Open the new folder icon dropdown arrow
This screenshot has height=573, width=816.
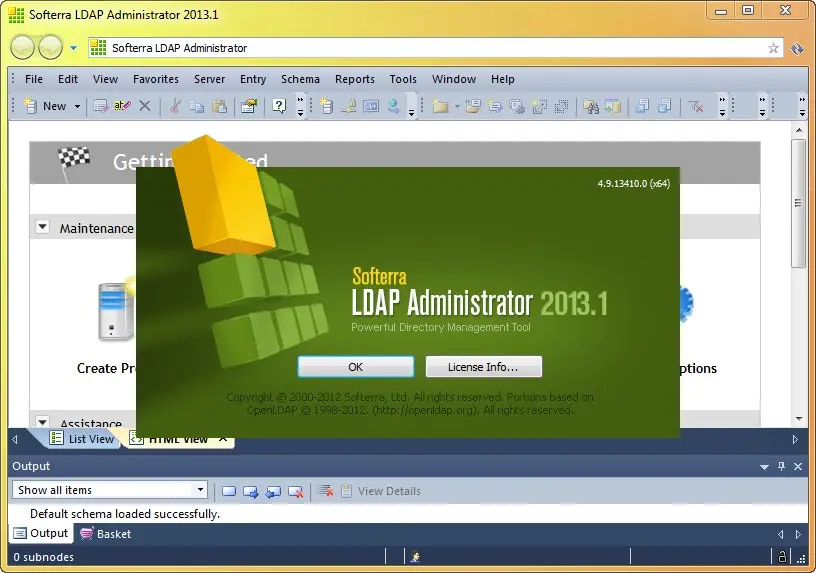click(457, 106)
